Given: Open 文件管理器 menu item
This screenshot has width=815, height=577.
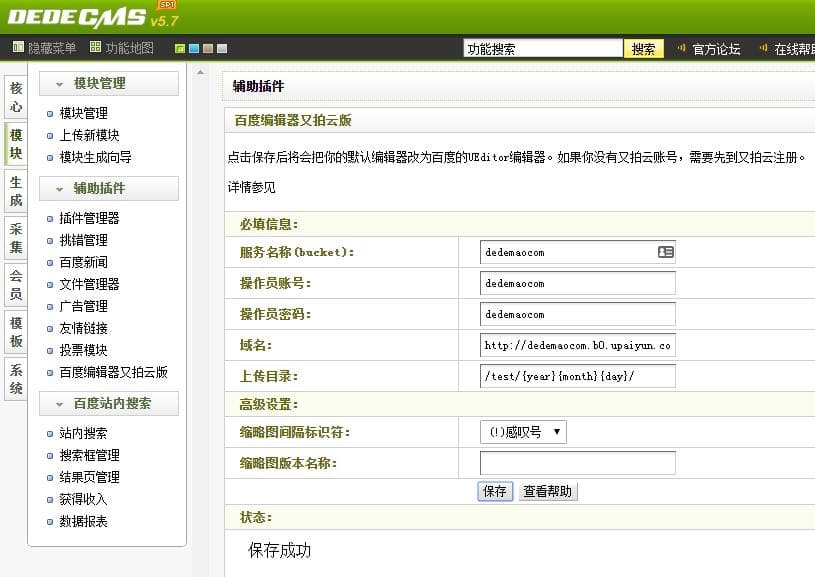Looking at the screenshot, I should pos(89,284).
